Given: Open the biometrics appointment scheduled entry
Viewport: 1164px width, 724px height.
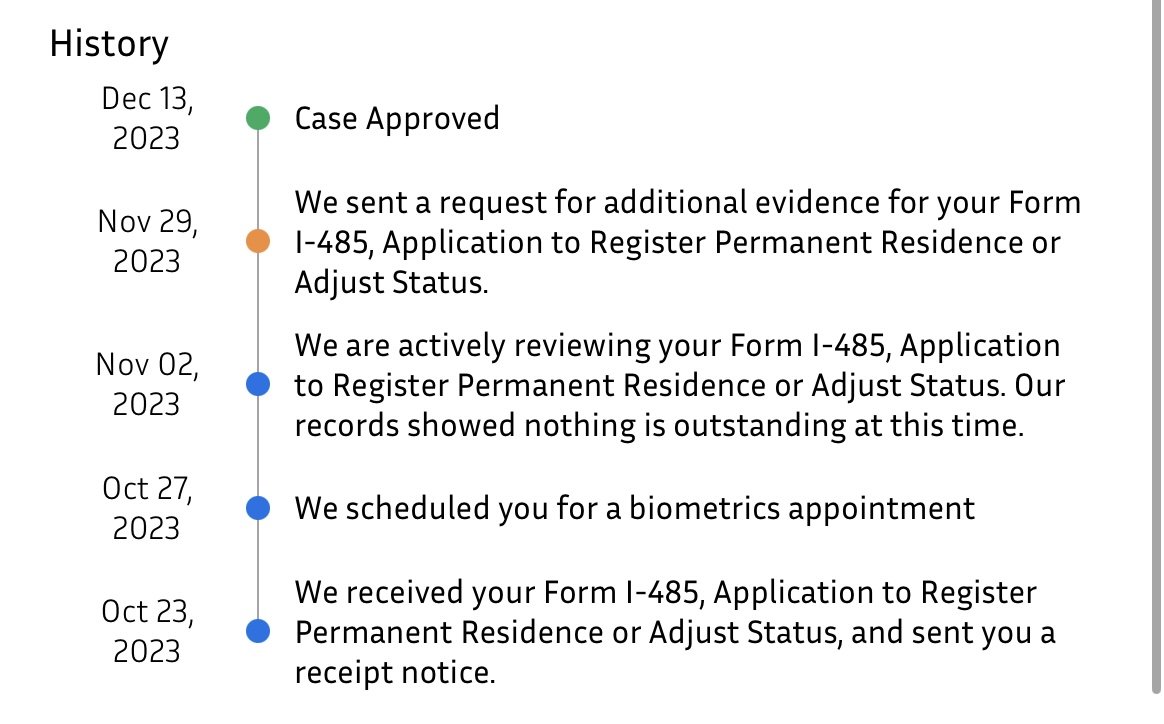Looking at the screenshot, I should (x=634, y=508).
